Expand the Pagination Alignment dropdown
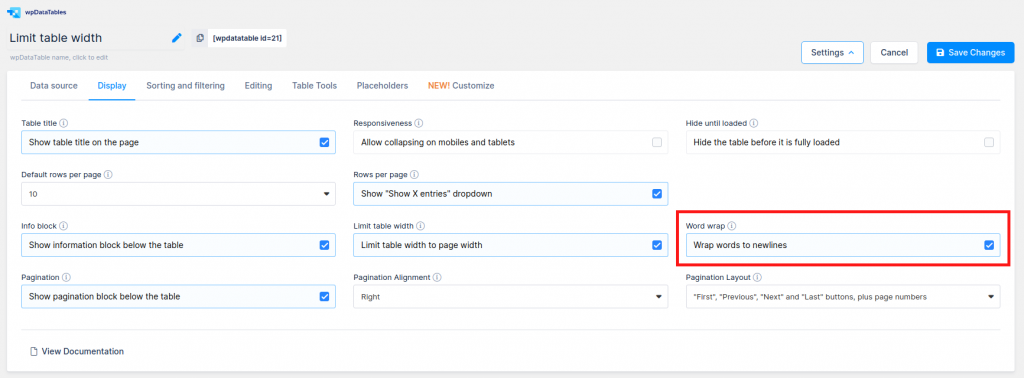The image size is (1024, 378). click(x=511, y=297)
